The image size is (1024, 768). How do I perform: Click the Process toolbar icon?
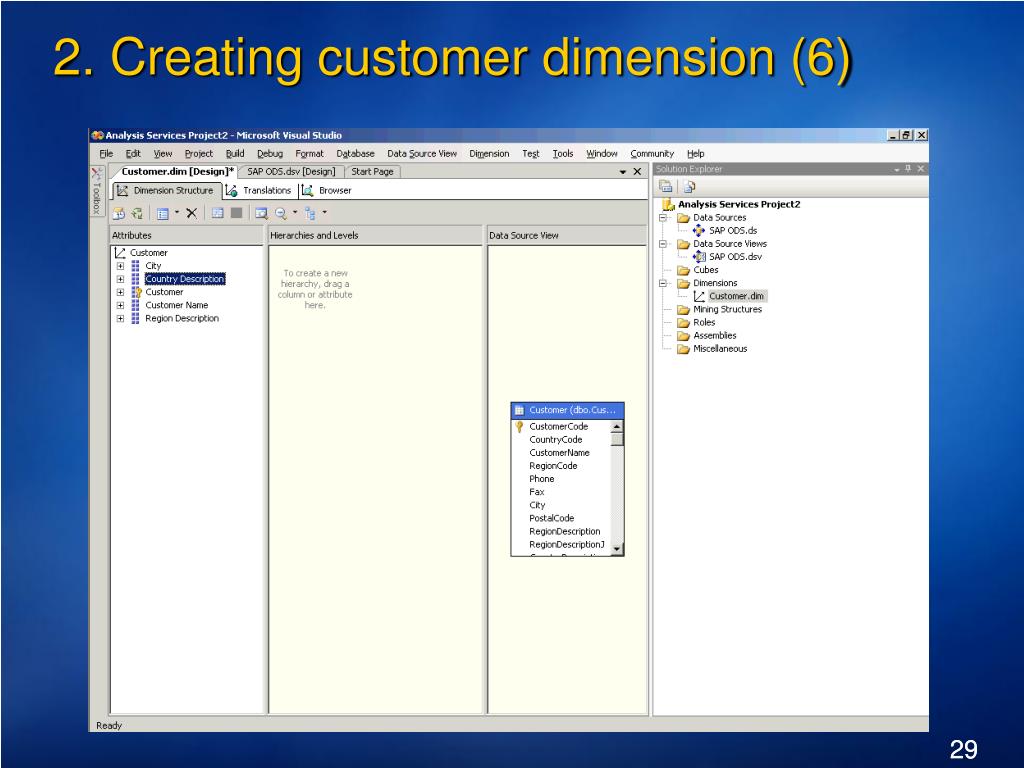119,213
